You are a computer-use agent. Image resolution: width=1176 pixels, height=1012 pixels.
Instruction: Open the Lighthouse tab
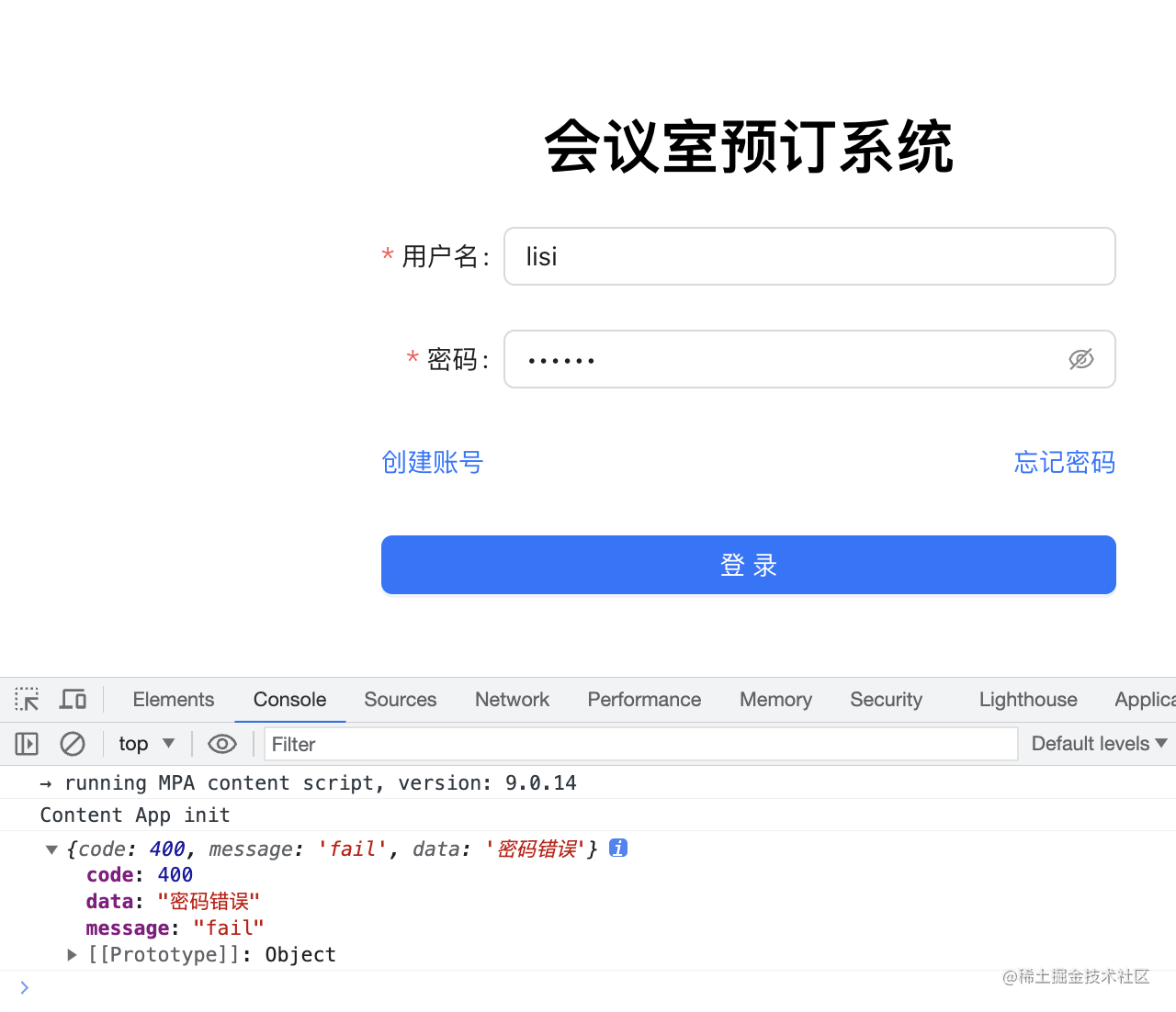pos(1028,700)
